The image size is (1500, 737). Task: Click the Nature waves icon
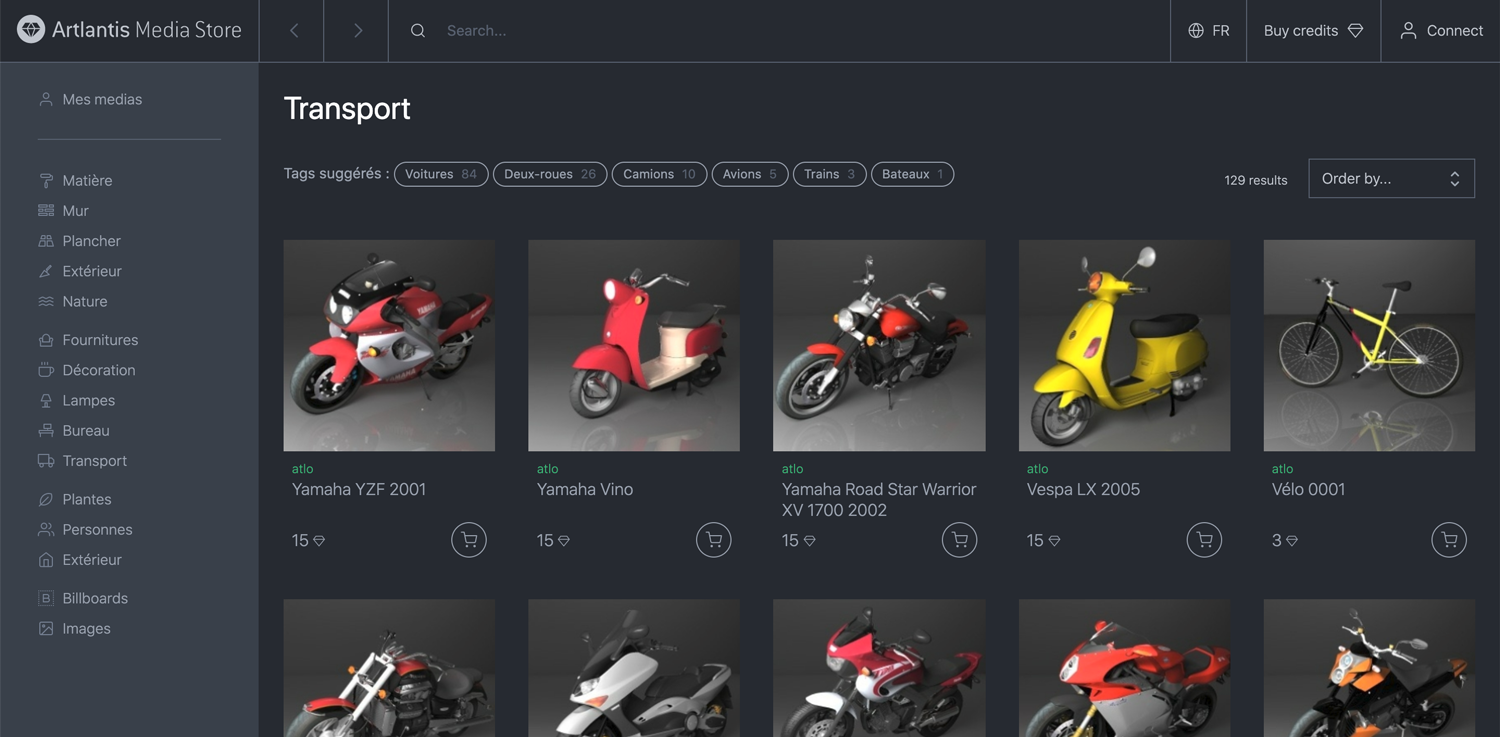[x=46, y=301]
